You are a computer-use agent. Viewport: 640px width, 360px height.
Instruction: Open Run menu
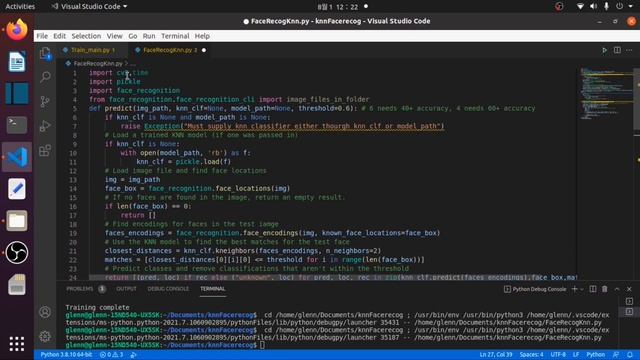click(x=149, y=36)
